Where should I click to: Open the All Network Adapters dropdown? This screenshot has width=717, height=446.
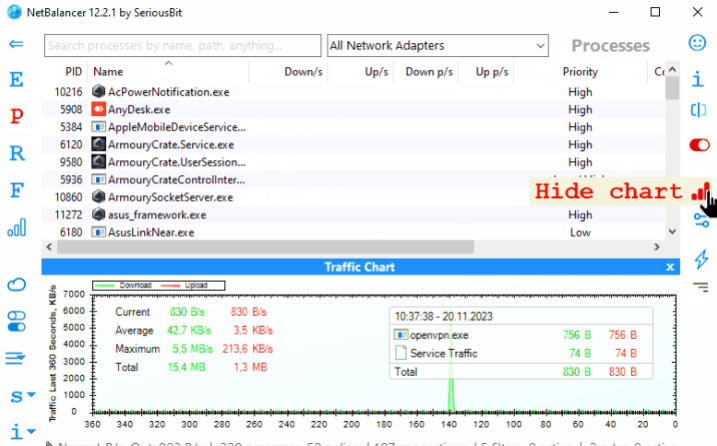439,46
